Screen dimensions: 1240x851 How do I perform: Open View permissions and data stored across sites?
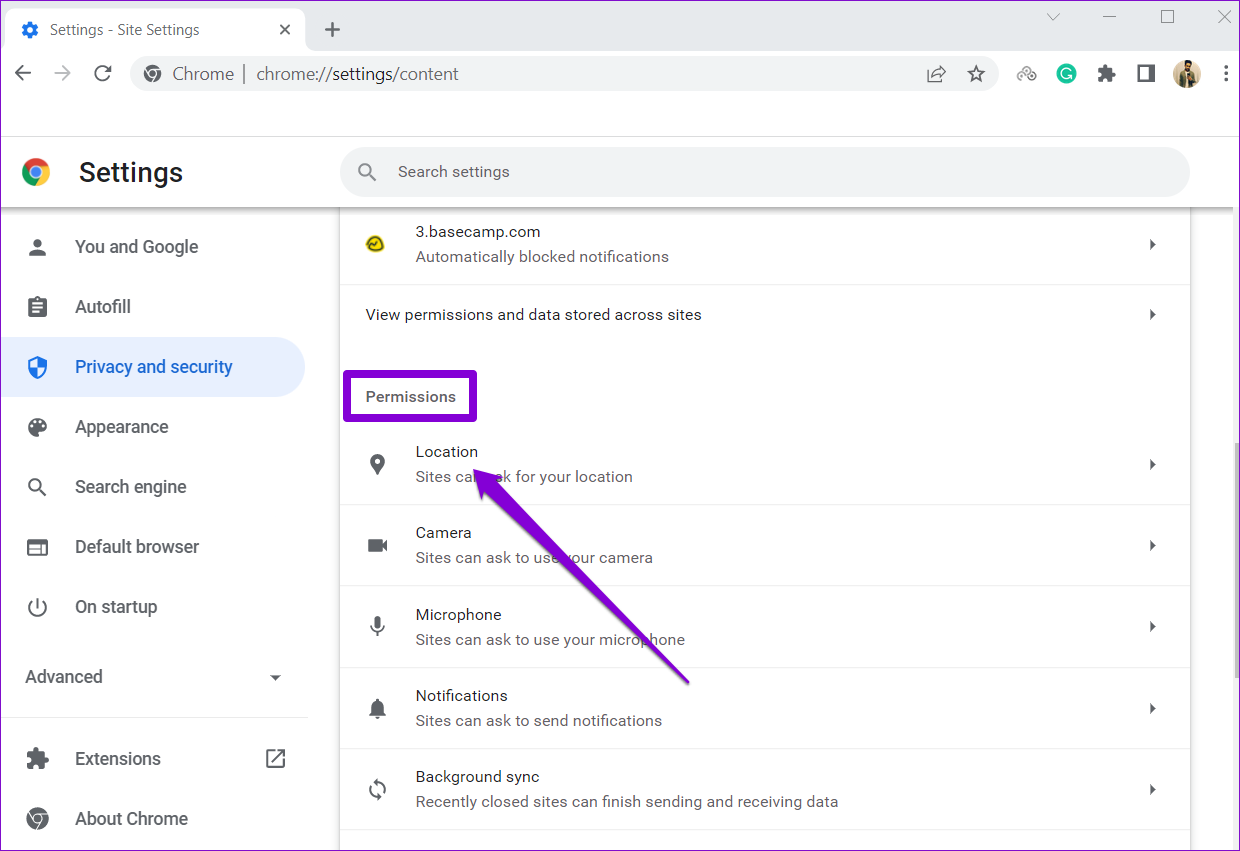pos(533,315)
